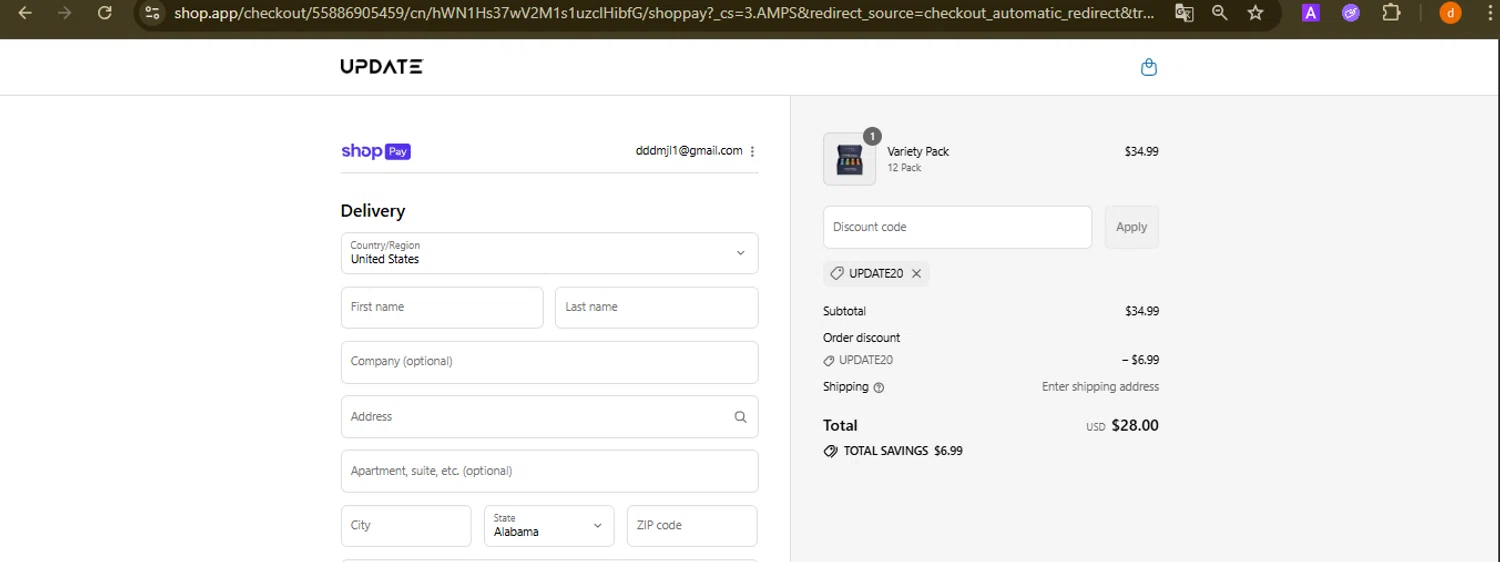This screenshot has height=562, width=1500.
Task: Open the State dropdown showing Alabama
Action: 549,525
